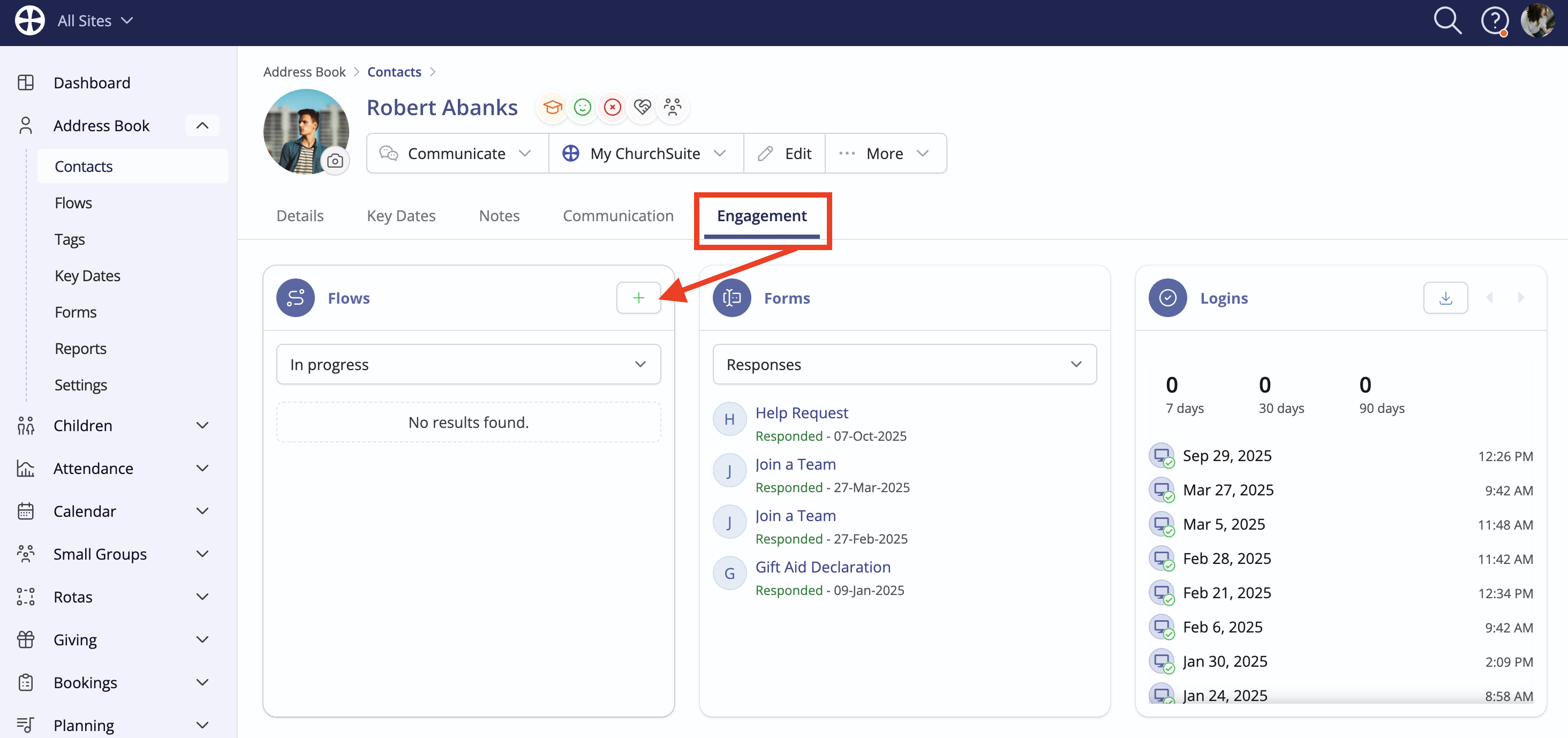Viewport: 1568px width, 738px height.
Task: Open the My ChurchSuite dropdown button
Action: point(646,154)
